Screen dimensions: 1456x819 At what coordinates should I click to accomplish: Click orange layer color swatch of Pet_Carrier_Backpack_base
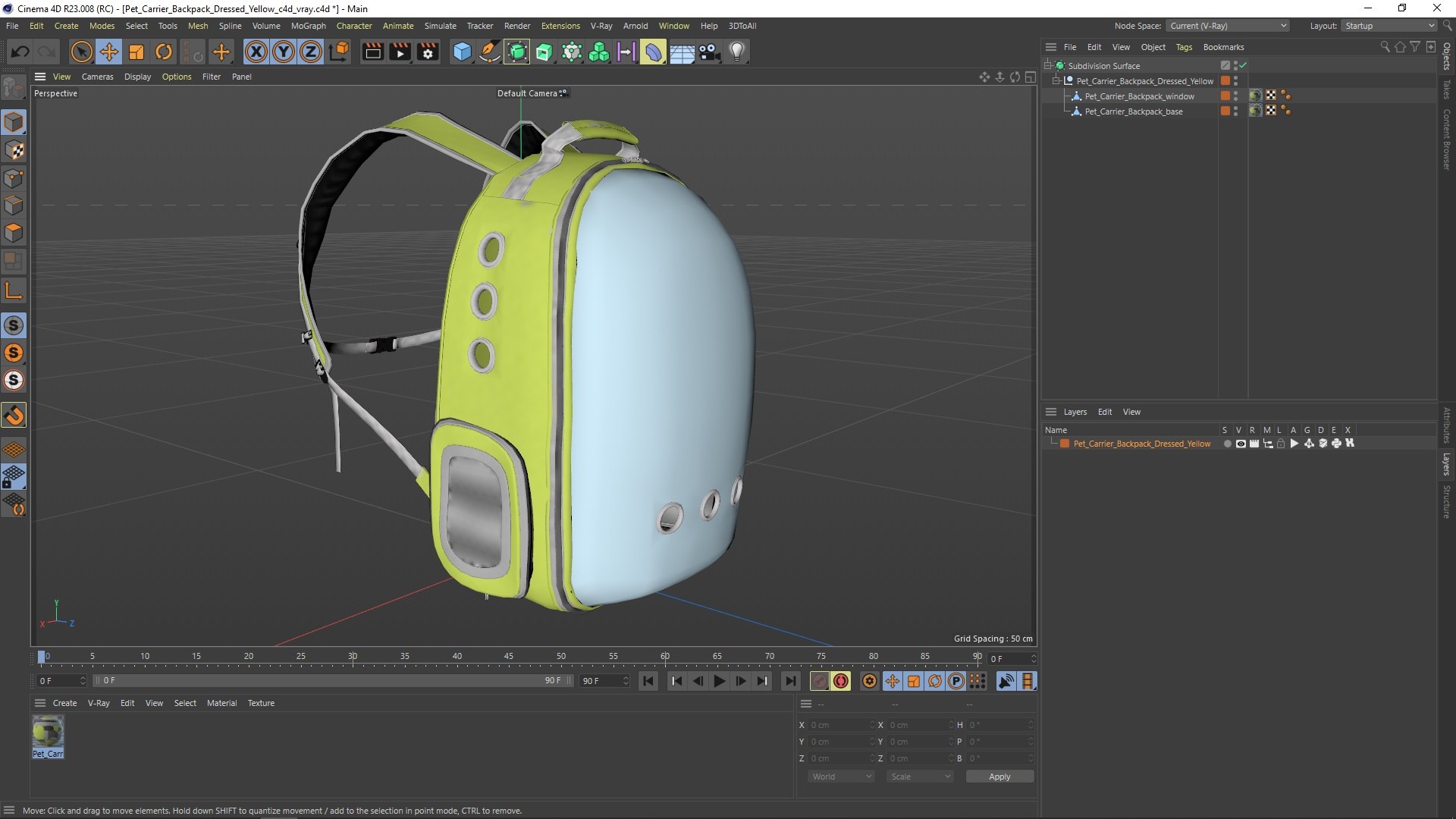click(1225, 111)
